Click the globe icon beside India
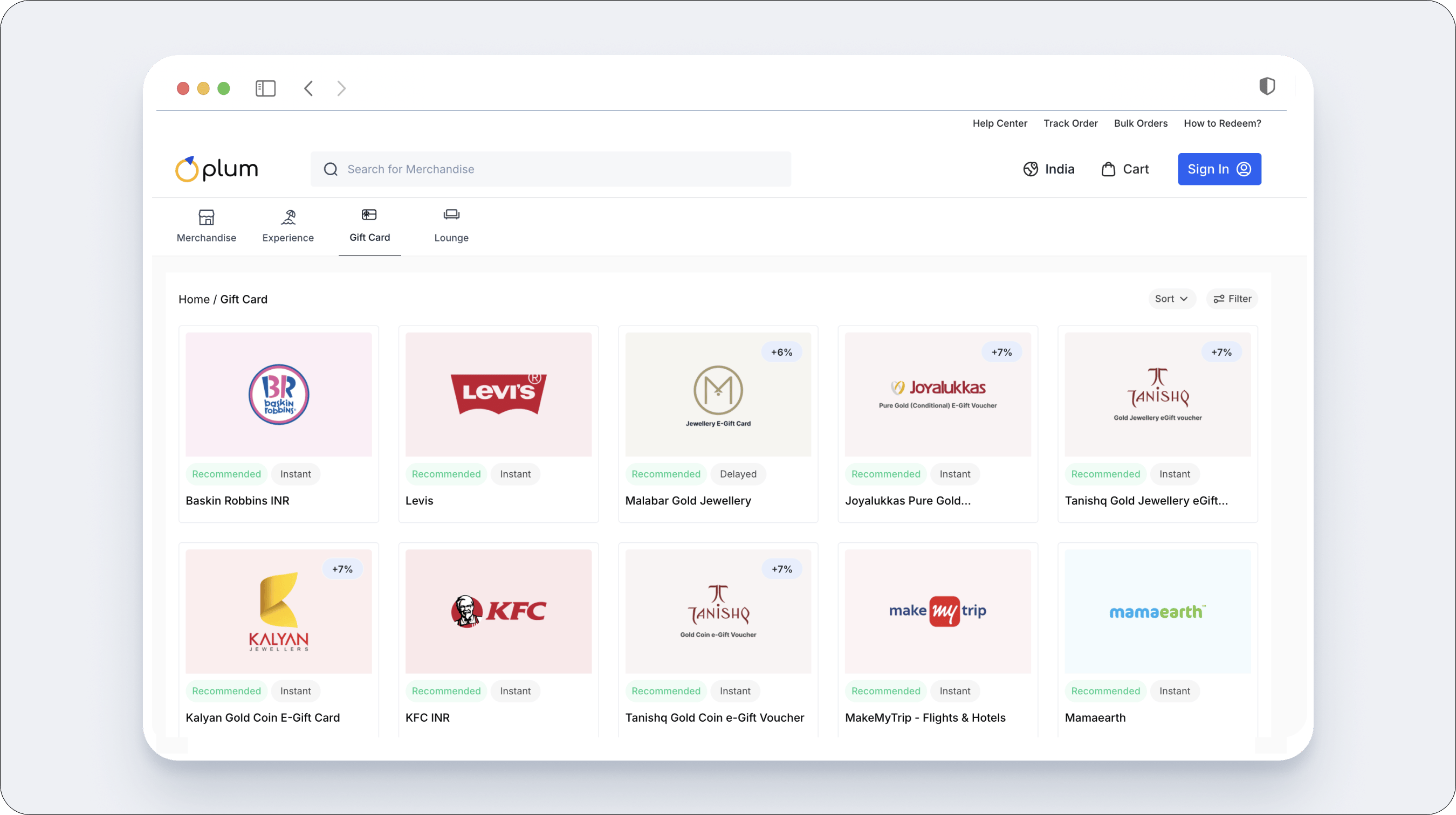Screen dimensions: 1456x815 click(1031, 169)
